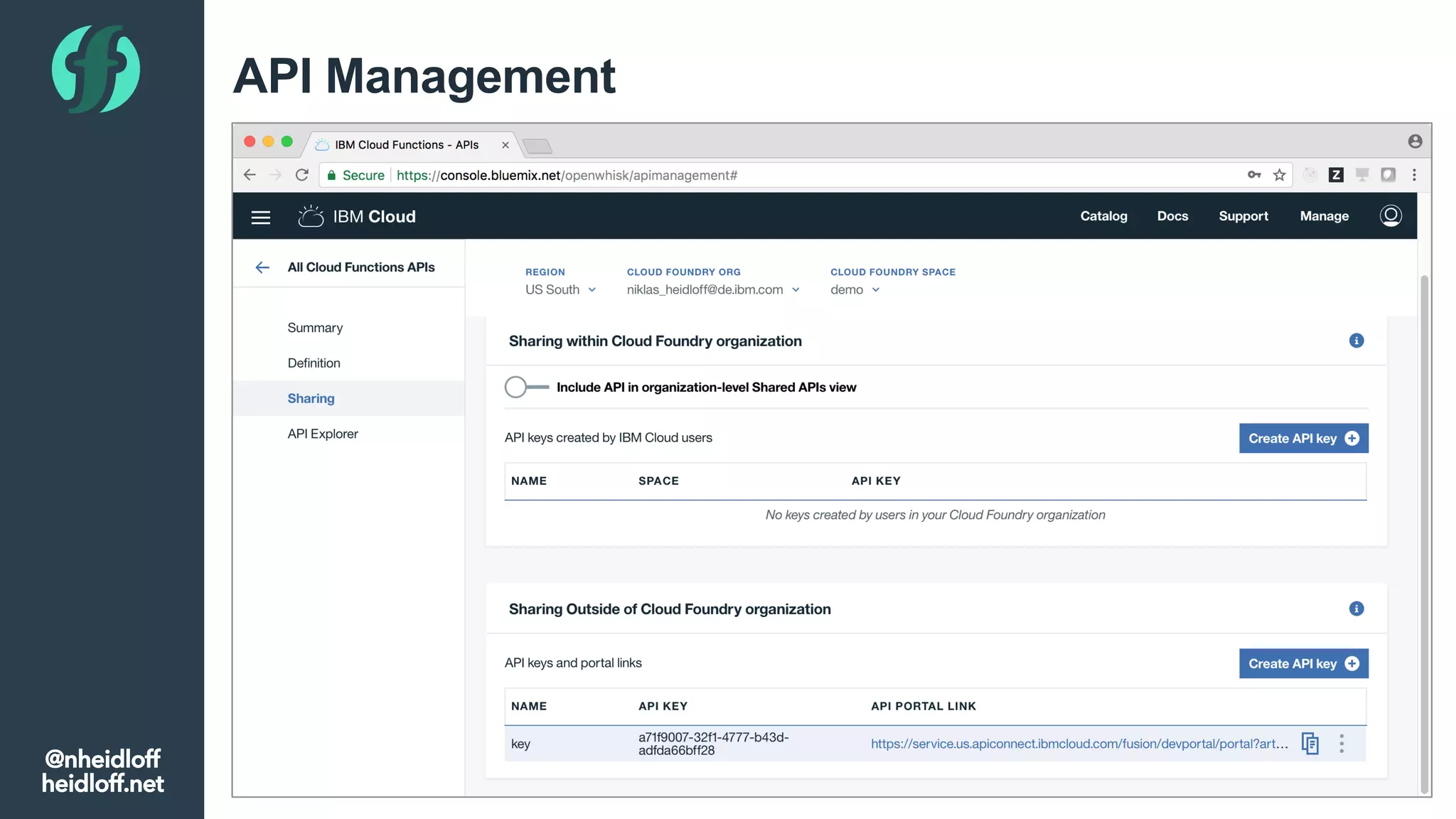Select Sharing in the side navigation
1456x819 pixels.
tap(348, 398)
